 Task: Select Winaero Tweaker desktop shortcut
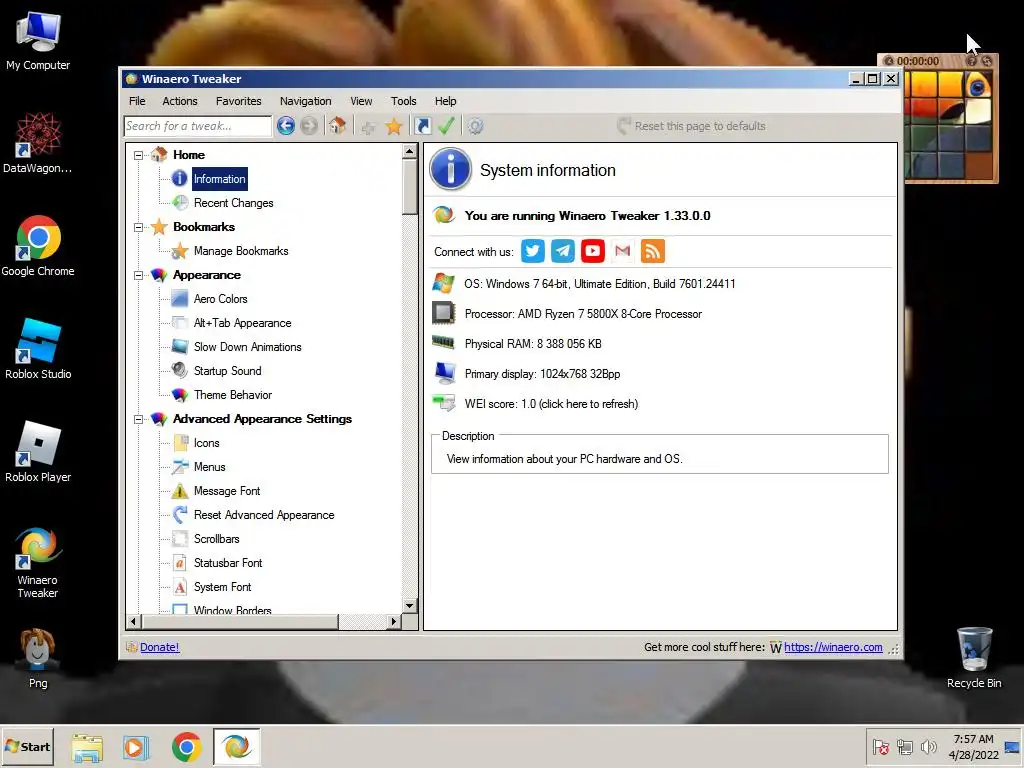point(38,563)
